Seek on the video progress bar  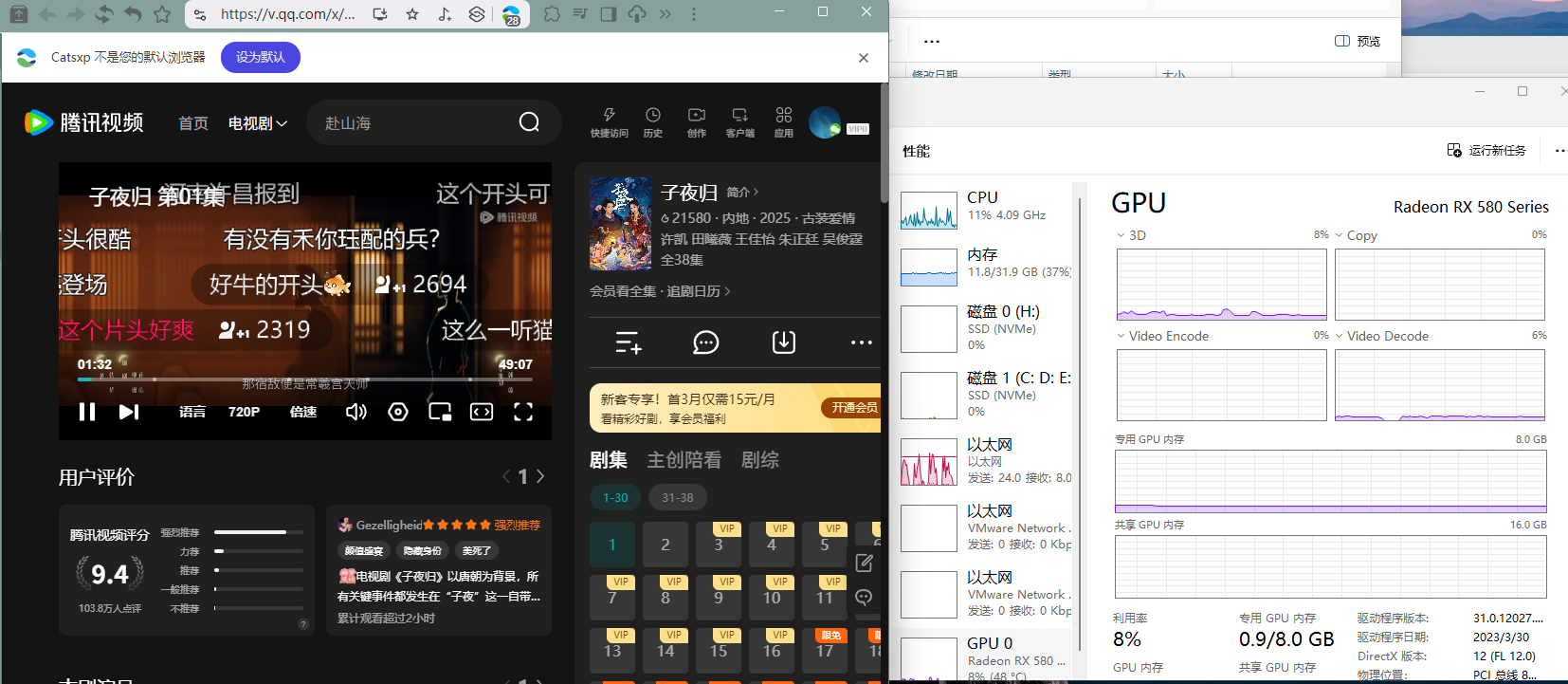(x=304, y=379)
